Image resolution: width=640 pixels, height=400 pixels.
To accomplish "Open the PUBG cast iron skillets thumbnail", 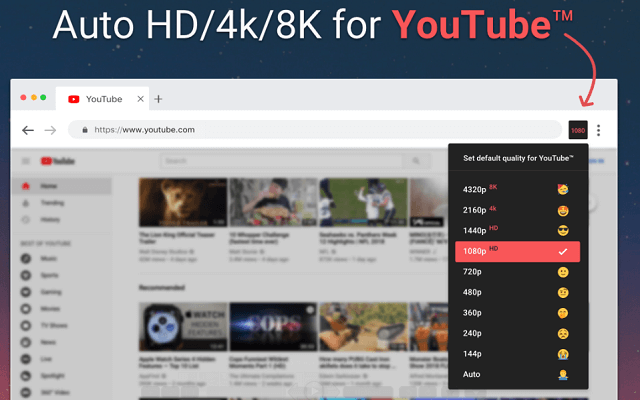I will click(363, 327).
